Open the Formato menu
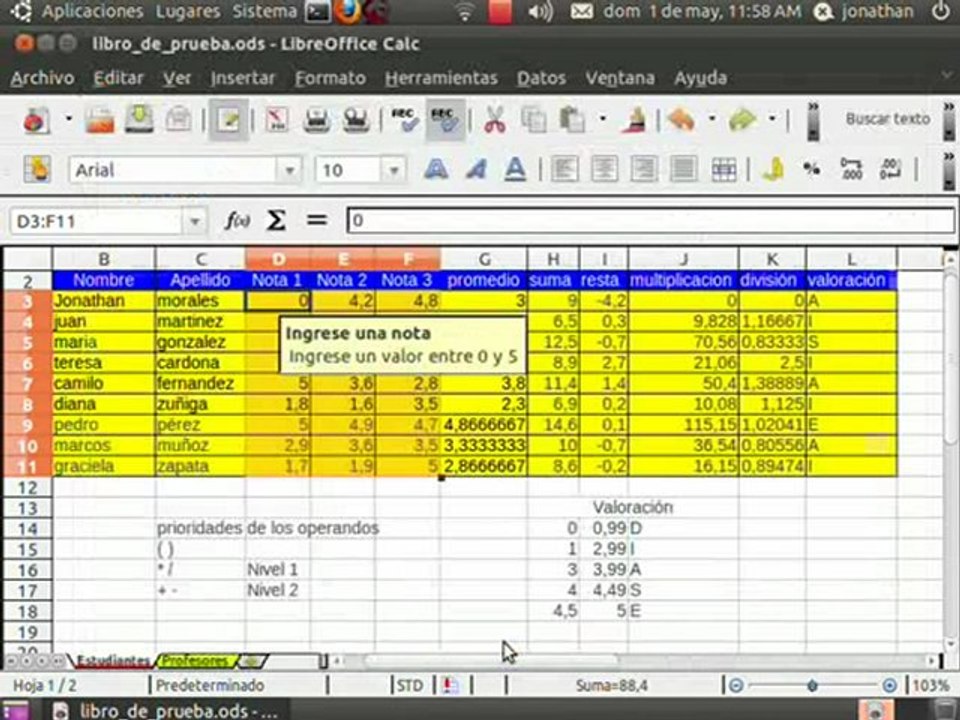 click(330, 78)
